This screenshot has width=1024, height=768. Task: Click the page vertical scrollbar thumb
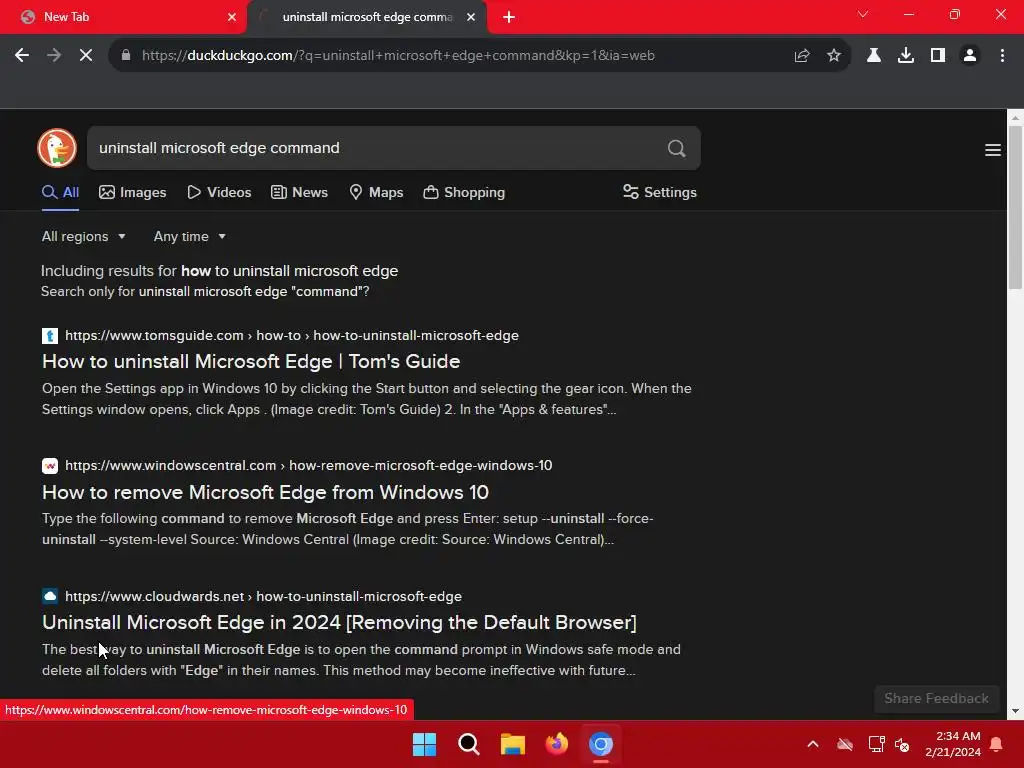1015,207
